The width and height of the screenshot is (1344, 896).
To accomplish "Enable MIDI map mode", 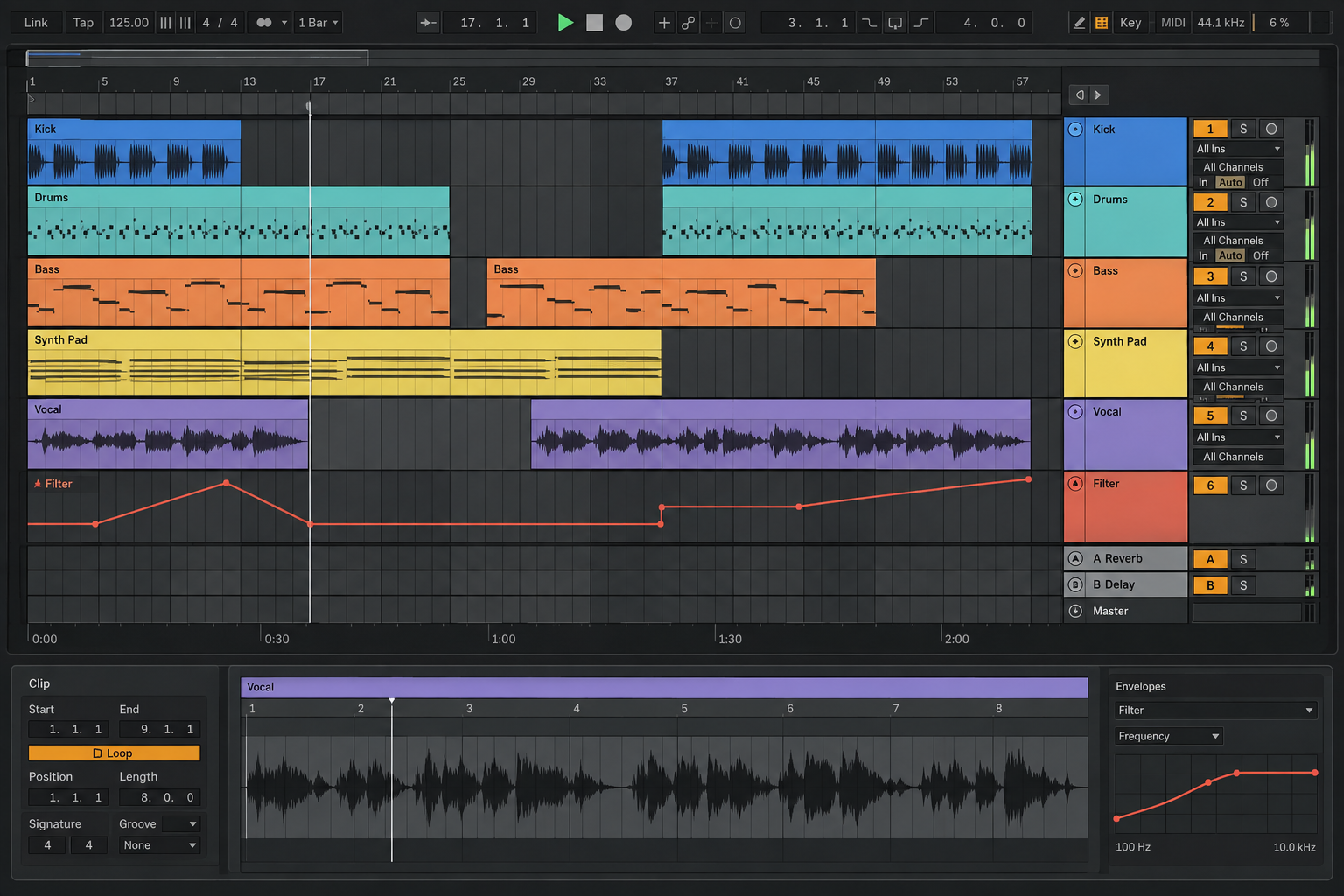I will coord(1172,23).
